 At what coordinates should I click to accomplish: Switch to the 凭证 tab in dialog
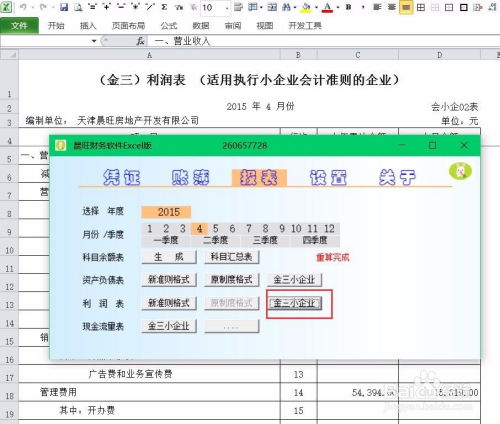[122, 177]
